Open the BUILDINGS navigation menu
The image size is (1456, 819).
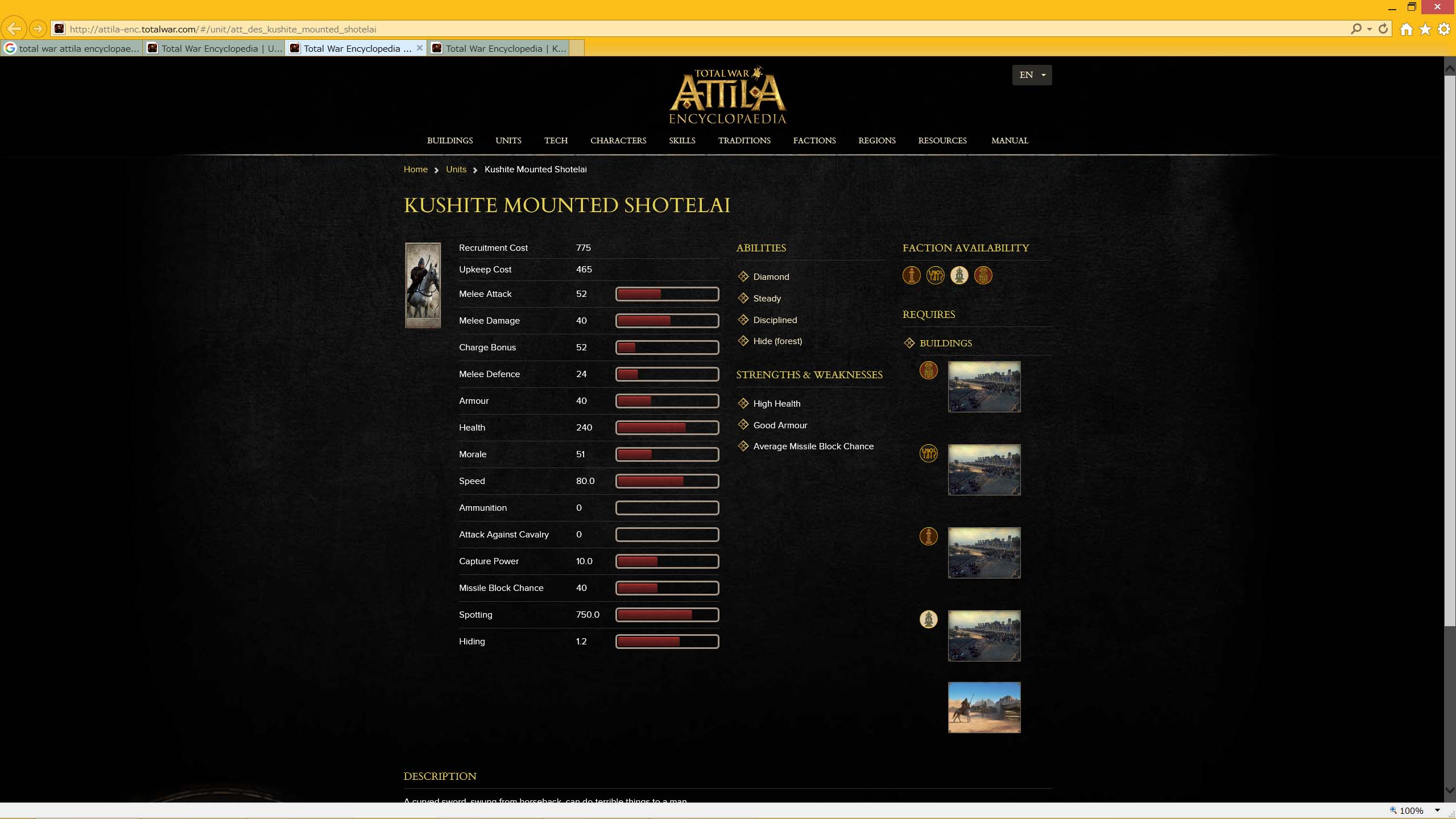(x=450, y=140)
